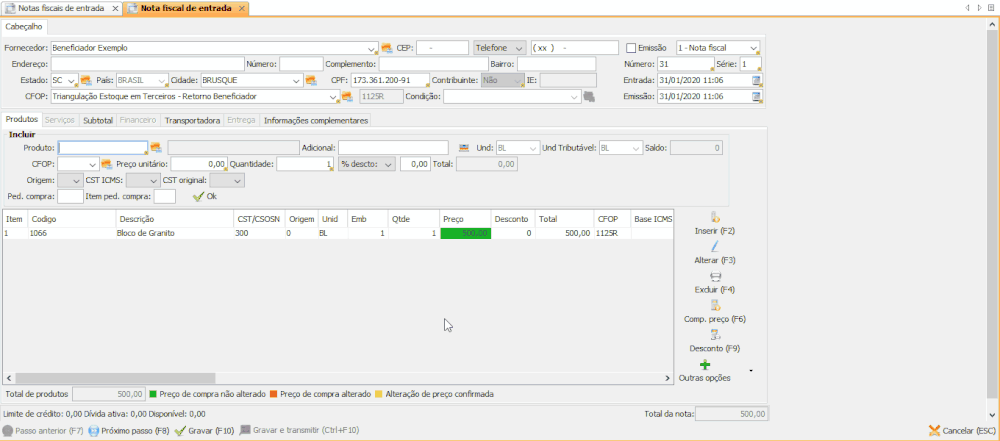Viewport: 1000px width, 441px height.
Task: Open the Cidade dropdown showing BRUSQUE
Action: 296,80
